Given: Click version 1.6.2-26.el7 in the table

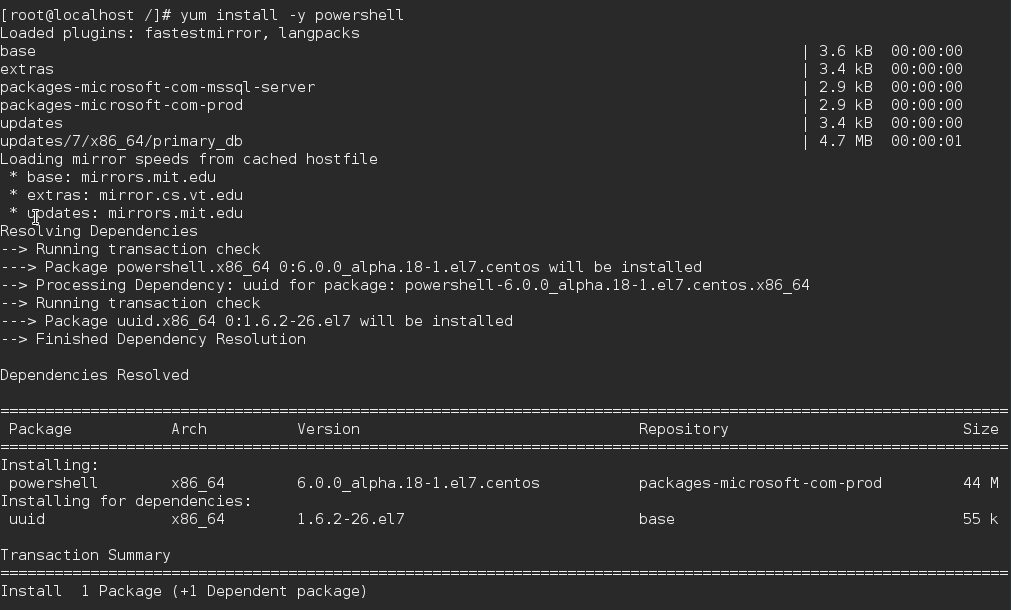Looking at the screenshot, I should pyautogui.click(x=350, y=519).
